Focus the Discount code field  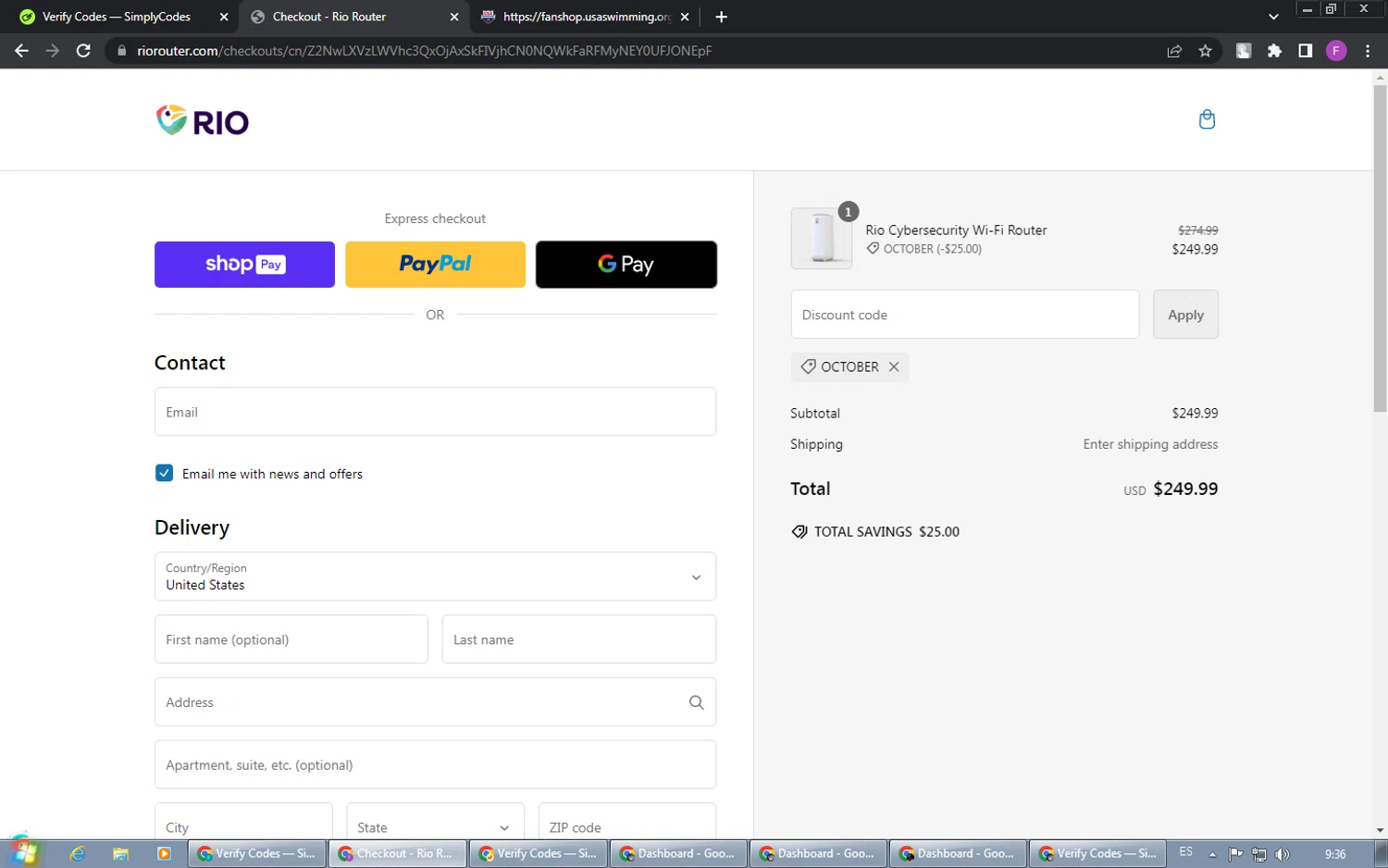(x=965, y=315)
